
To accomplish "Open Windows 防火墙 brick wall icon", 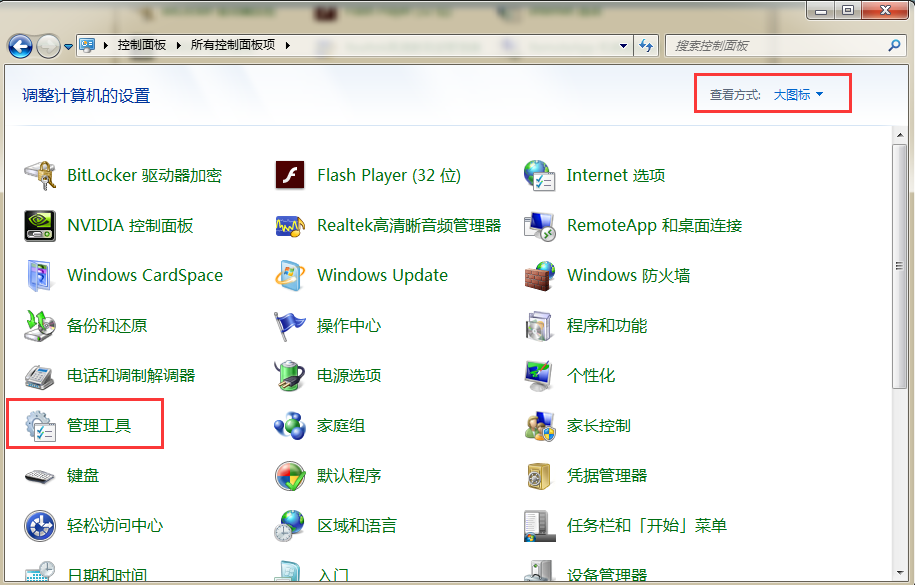I will point(539,276).
